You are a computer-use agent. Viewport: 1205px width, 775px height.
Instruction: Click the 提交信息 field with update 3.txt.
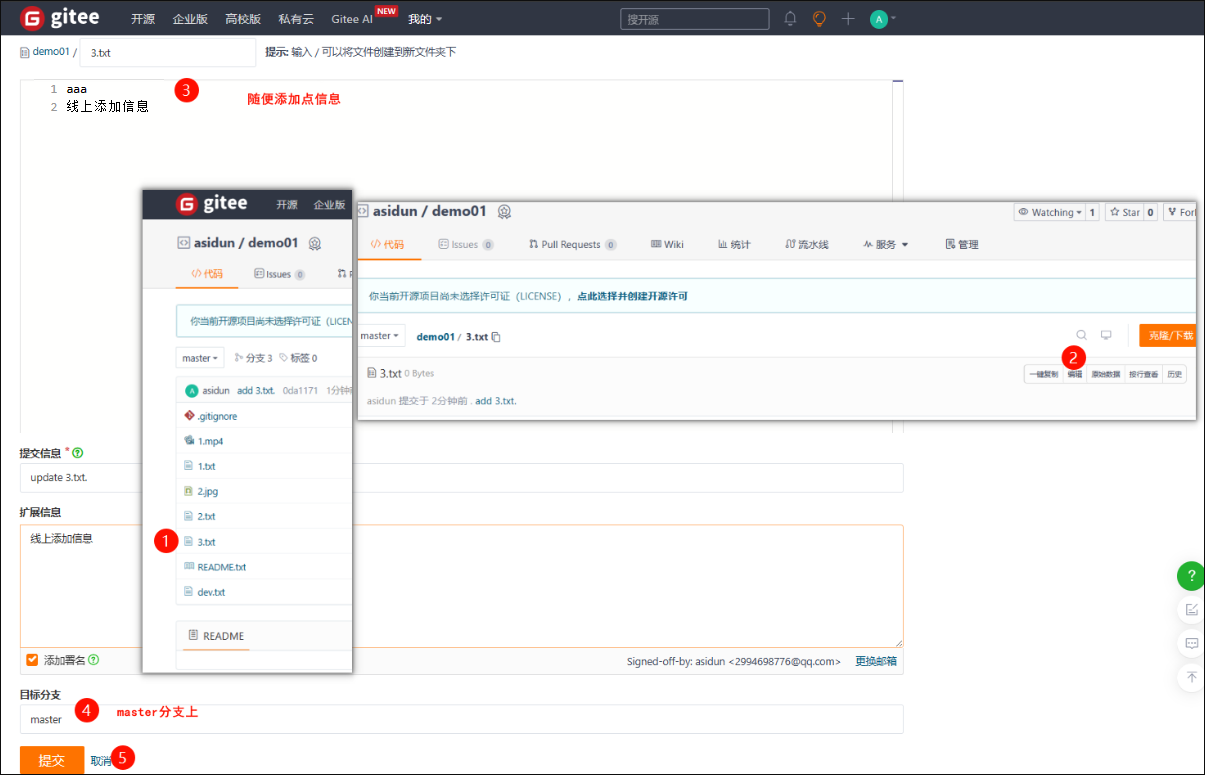[x=461, y=478]
